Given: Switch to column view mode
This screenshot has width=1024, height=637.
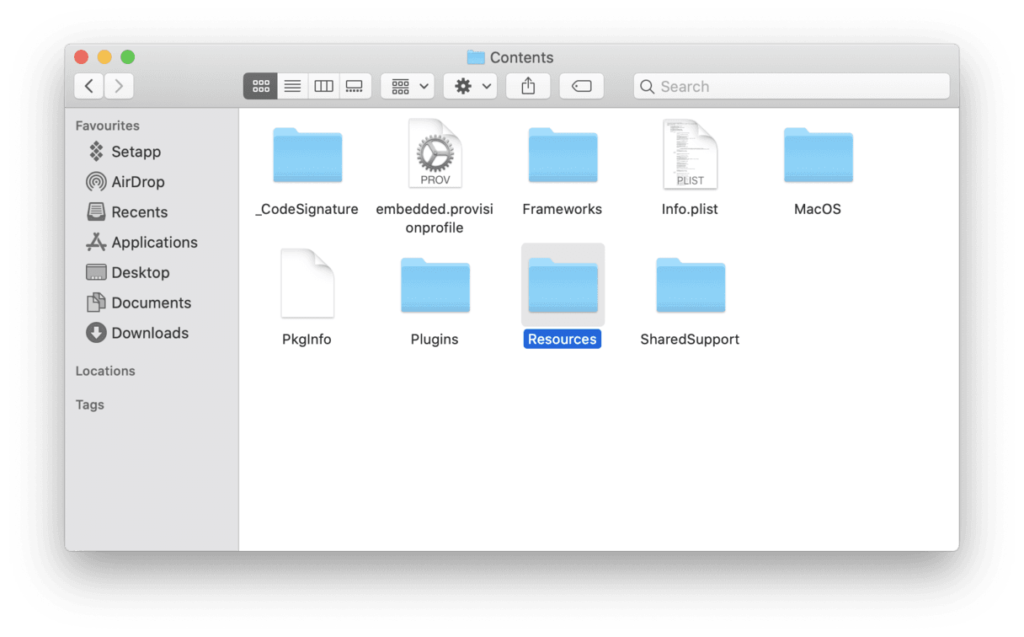Looking at the screenshot, I should point(324,86).
